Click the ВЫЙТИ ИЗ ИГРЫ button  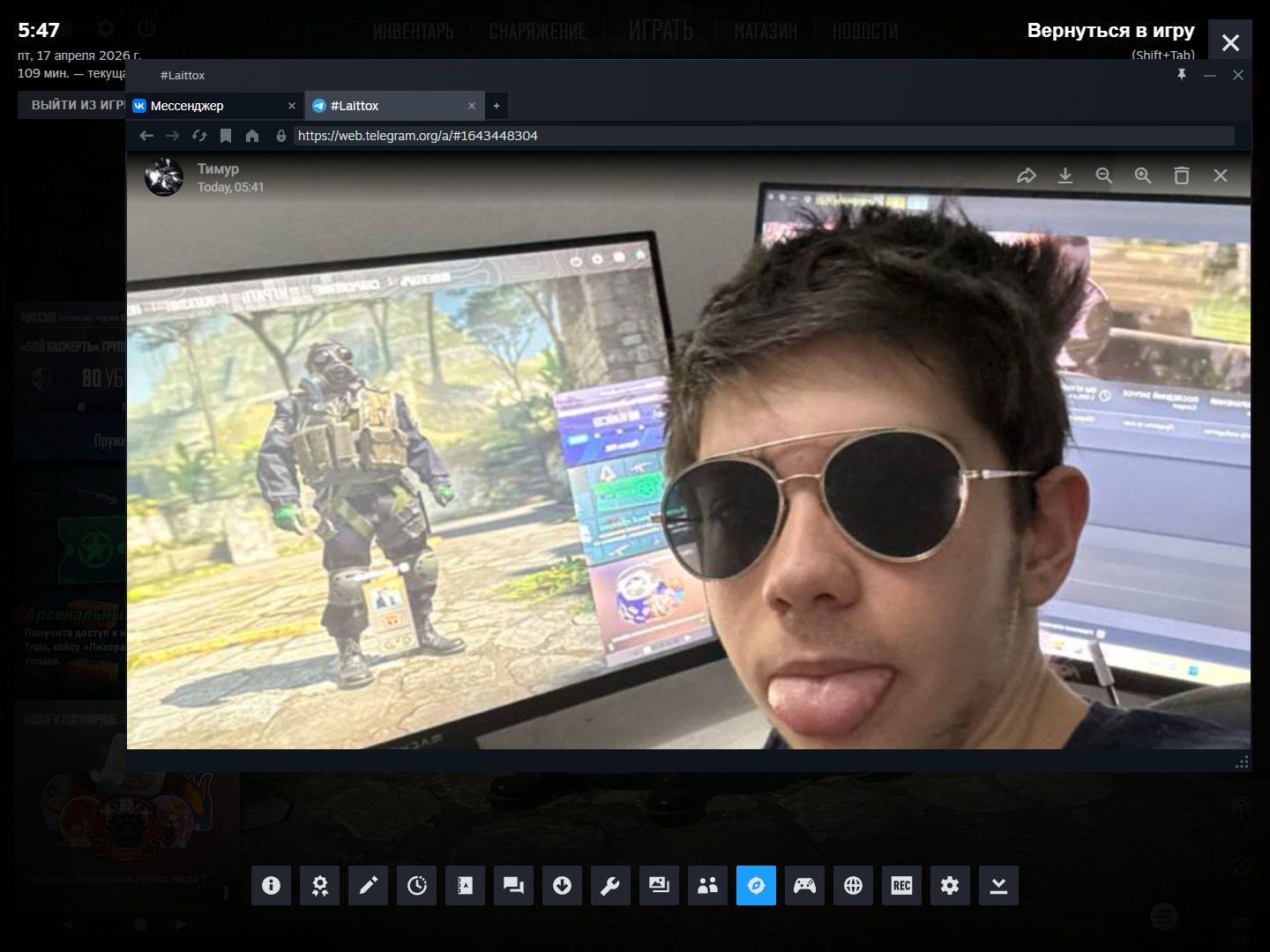click(71, 105)
